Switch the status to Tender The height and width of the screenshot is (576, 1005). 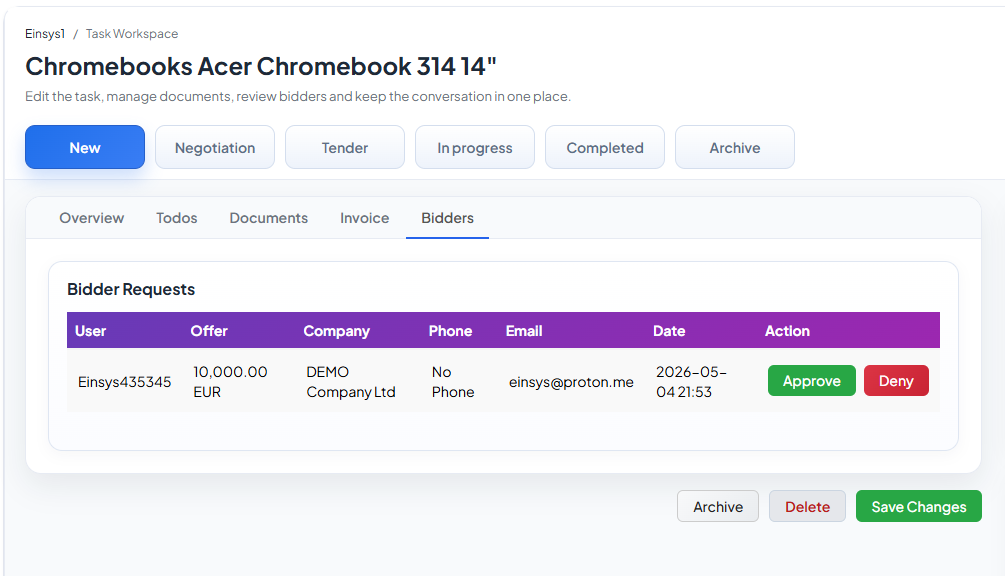[345, 147]
